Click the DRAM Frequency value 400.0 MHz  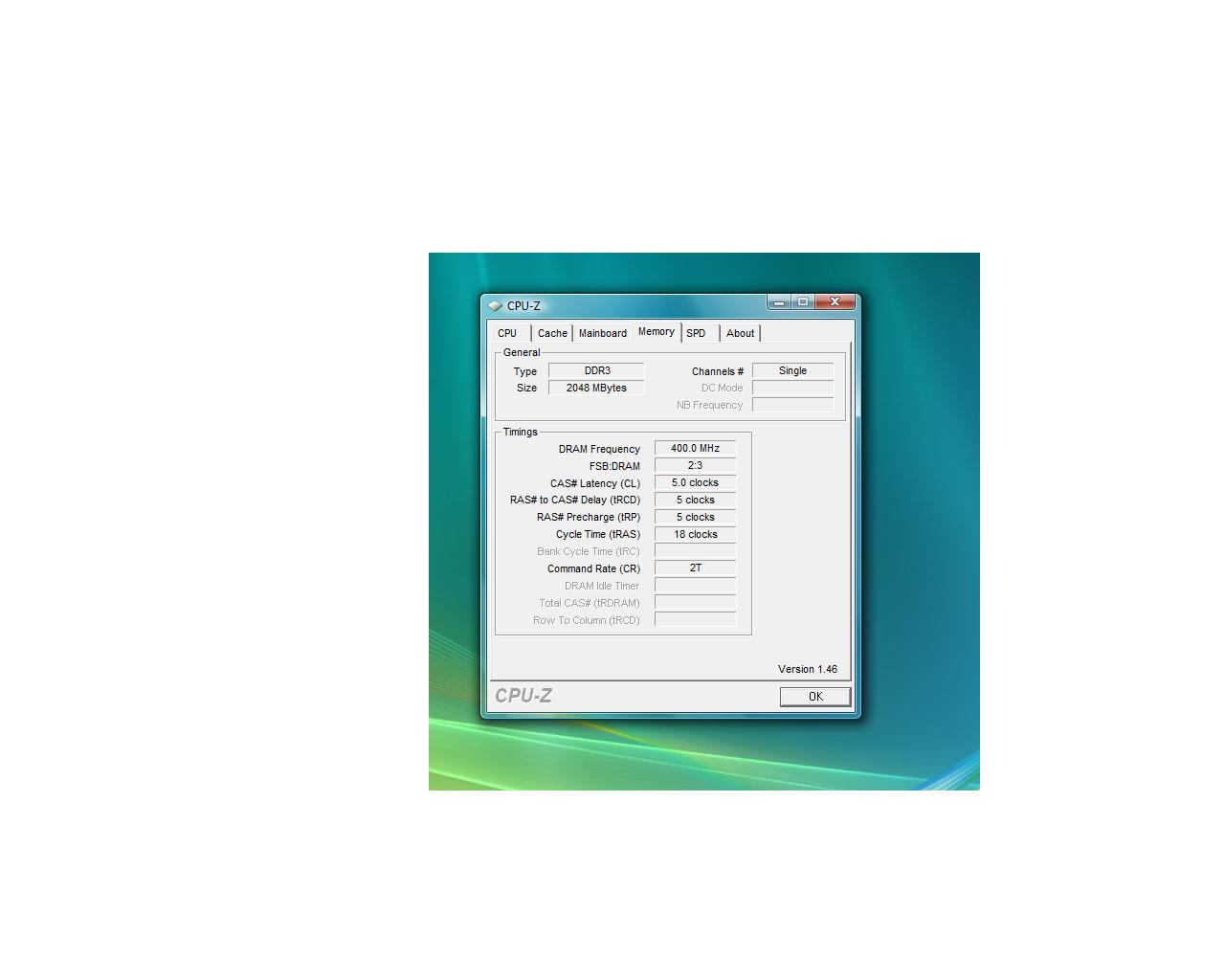(x=695, y=448)
